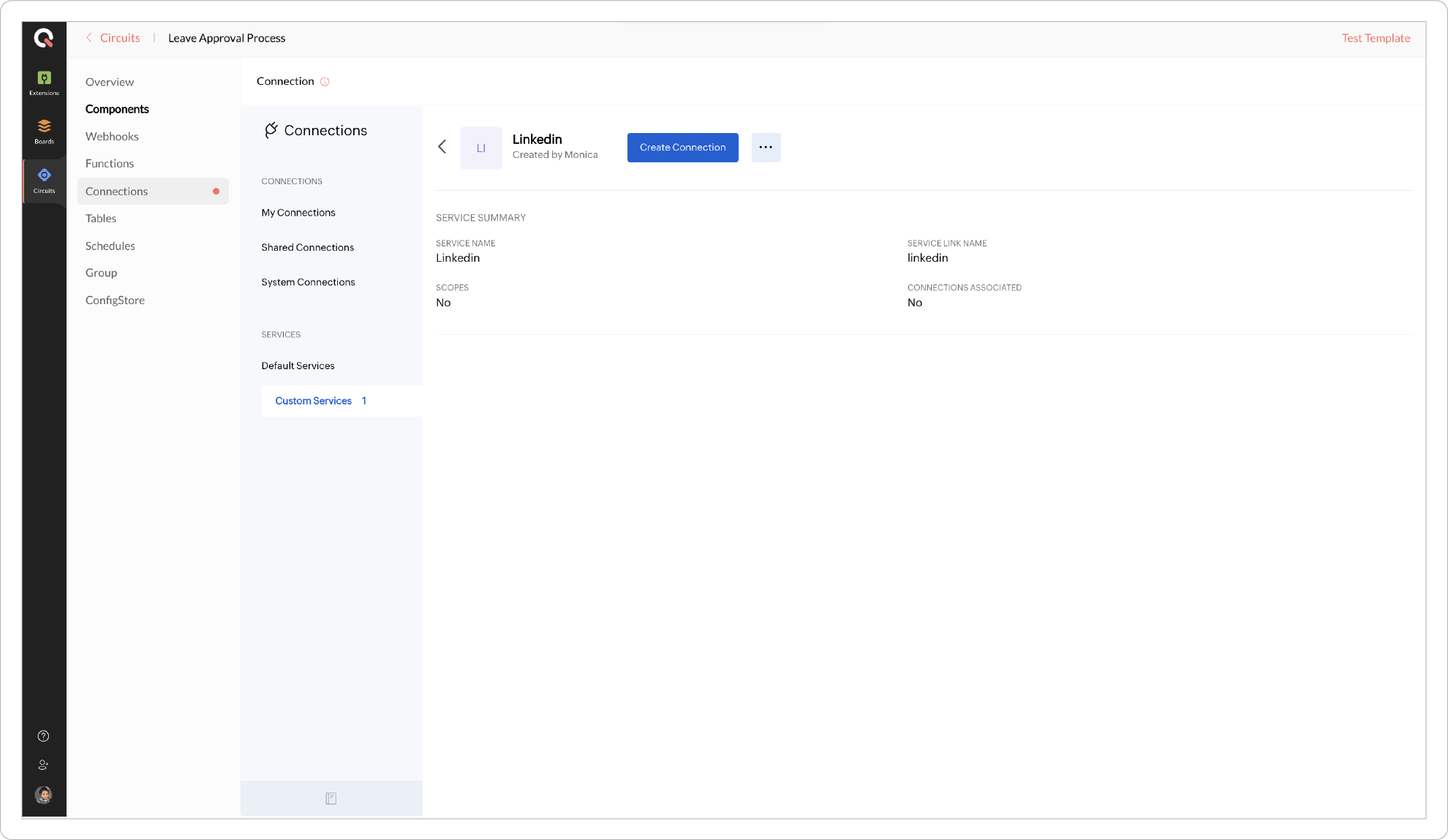1448x840 pixels.
Task: Open System Connections list
Action: coord(308,282)
